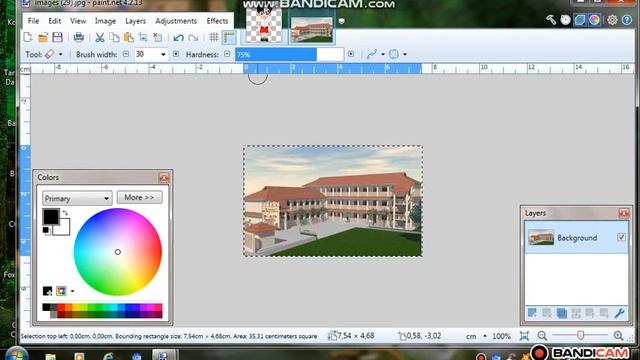640x360 pixels.
Task: Open the Image menu
Action: point(105,21)
